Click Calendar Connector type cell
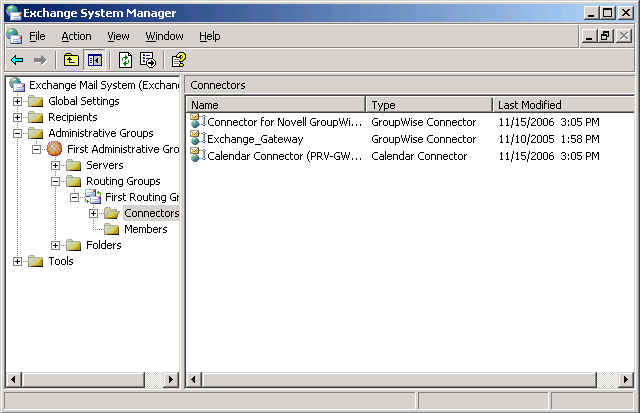Screen dimensions: 640x413 (x=419, y=156)
